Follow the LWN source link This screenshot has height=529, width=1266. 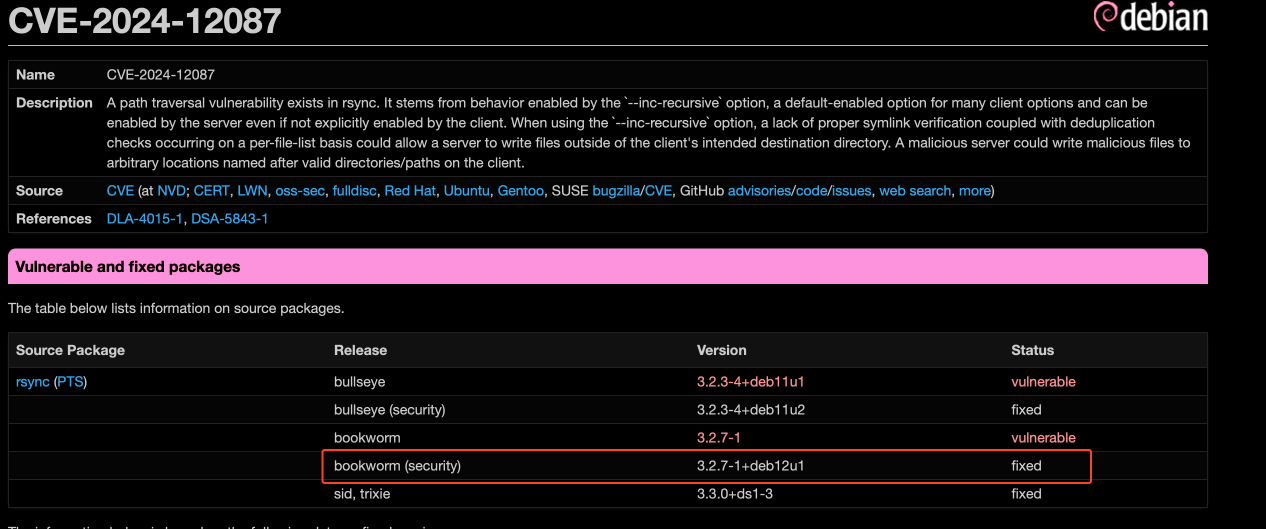252,191
